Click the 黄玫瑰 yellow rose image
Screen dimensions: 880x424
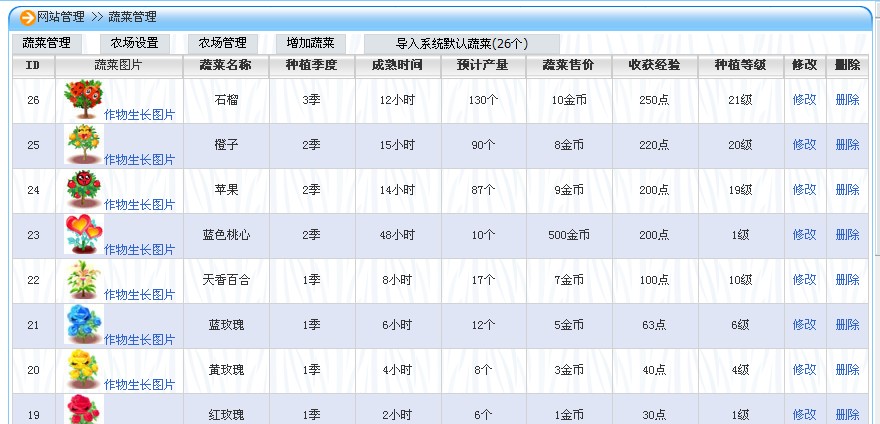(x=84, y=369)
